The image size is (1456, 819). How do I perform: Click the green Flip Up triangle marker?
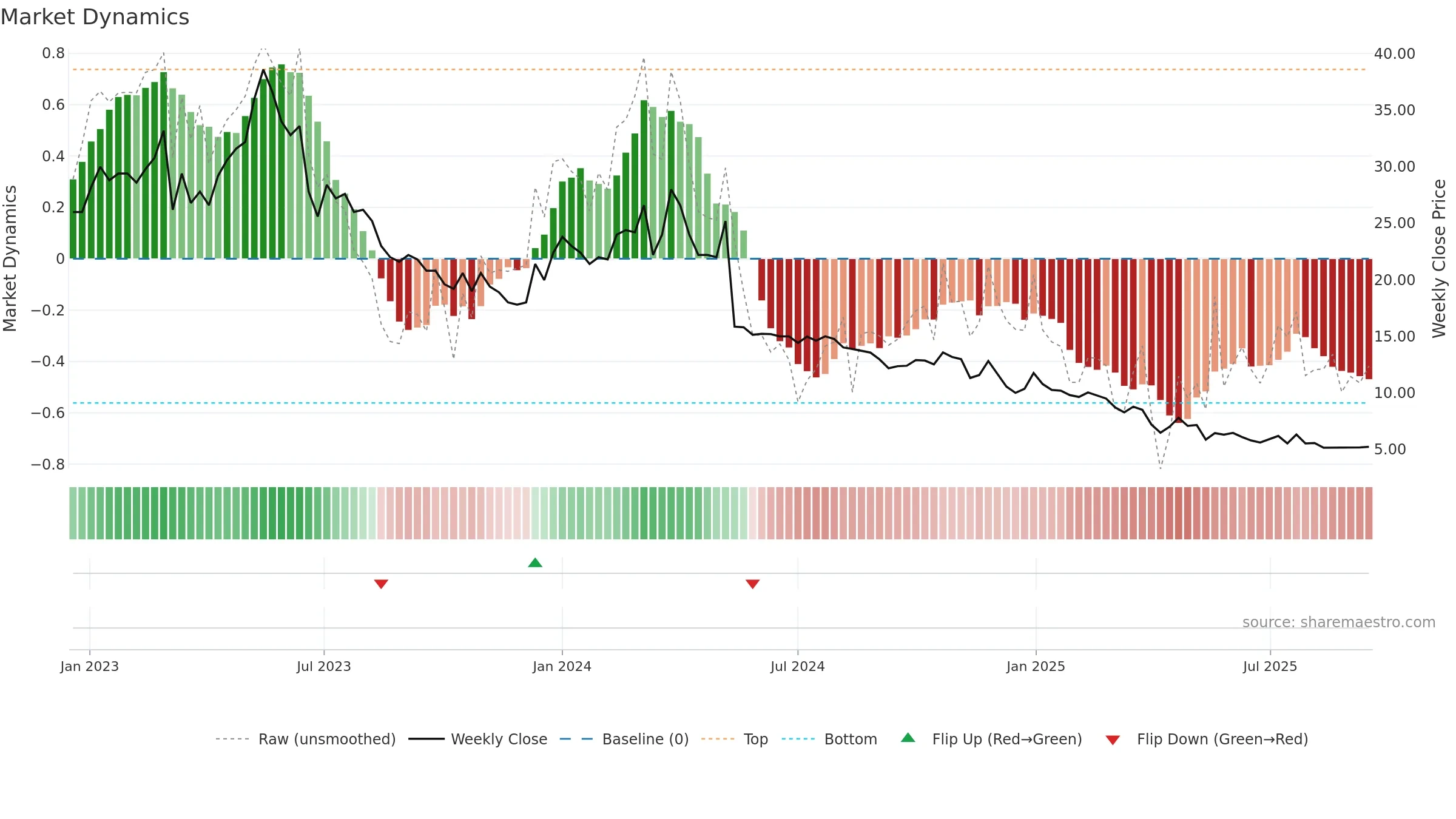[x=535, y=562]
